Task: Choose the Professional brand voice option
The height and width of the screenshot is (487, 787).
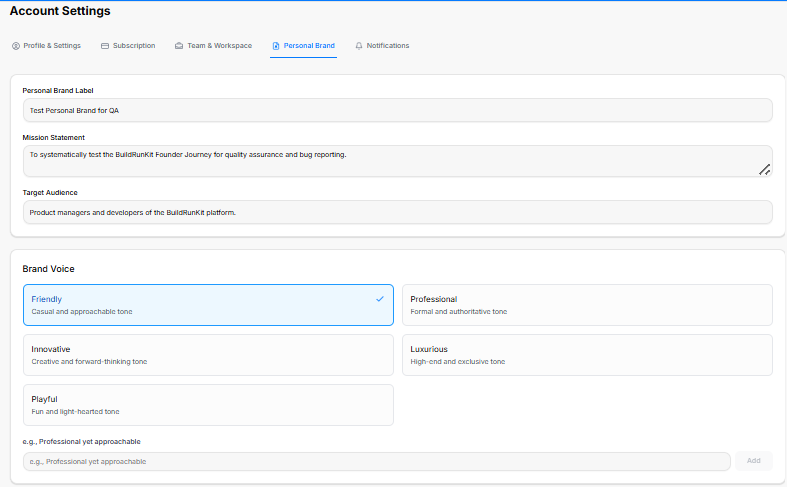Action: point(587,305)
